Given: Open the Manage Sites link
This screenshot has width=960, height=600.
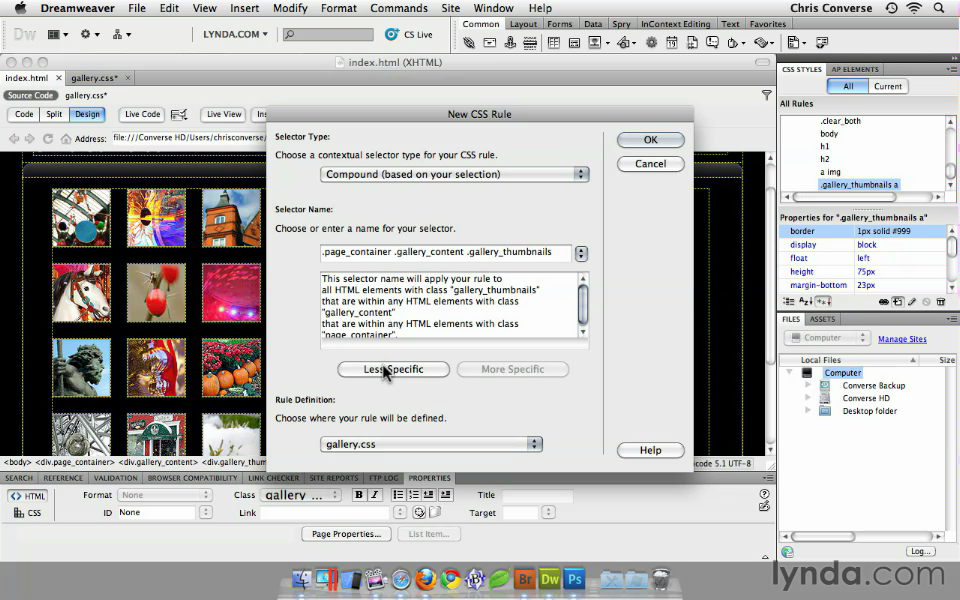Looking at the screenshot, I should click(x=902, y=339).
